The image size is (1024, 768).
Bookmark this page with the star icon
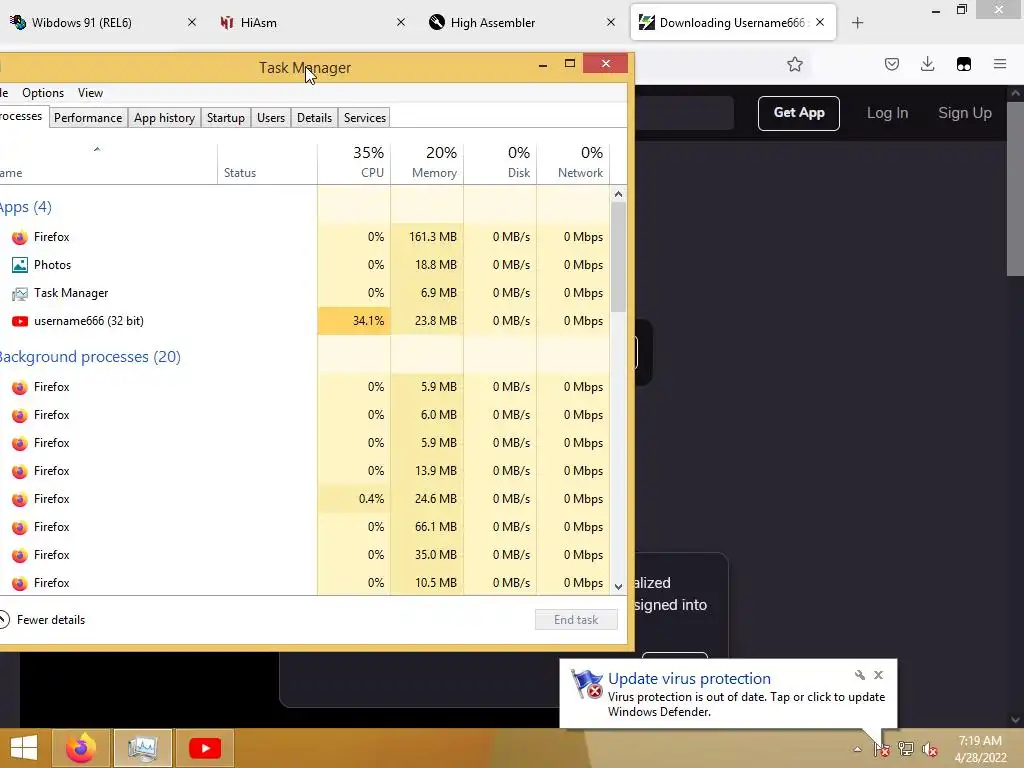pyautogui.click(x=795, y=64)
